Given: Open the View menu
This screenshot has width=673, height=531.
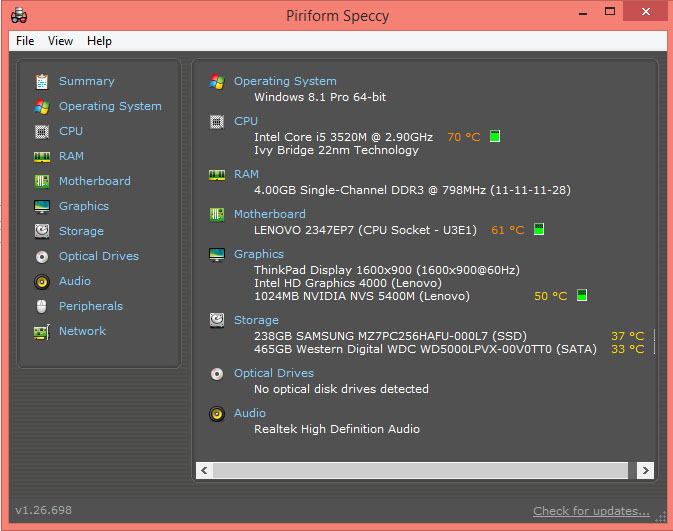Looking at the screenshot, I should click(x=60, y=41).
